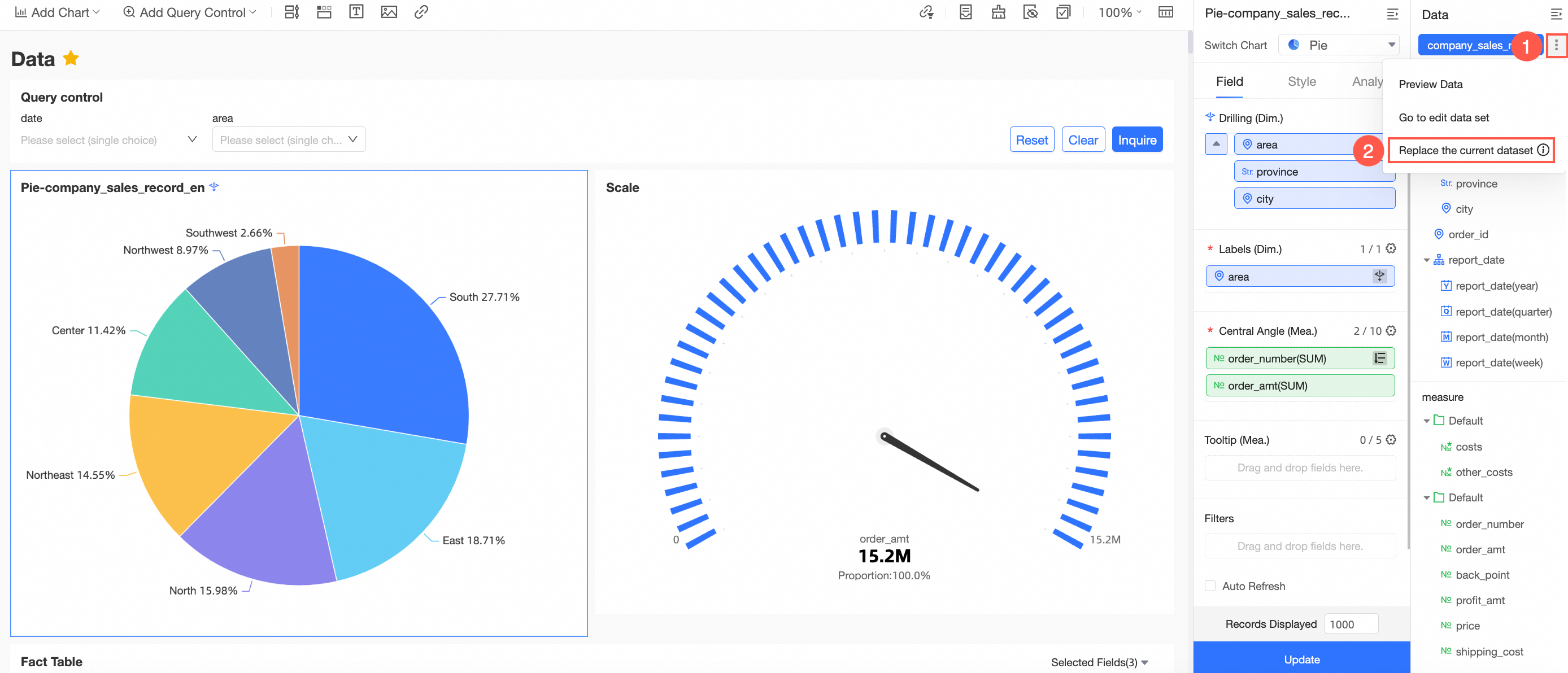Click info icon next to Replace dataset

click(1543, 150)
